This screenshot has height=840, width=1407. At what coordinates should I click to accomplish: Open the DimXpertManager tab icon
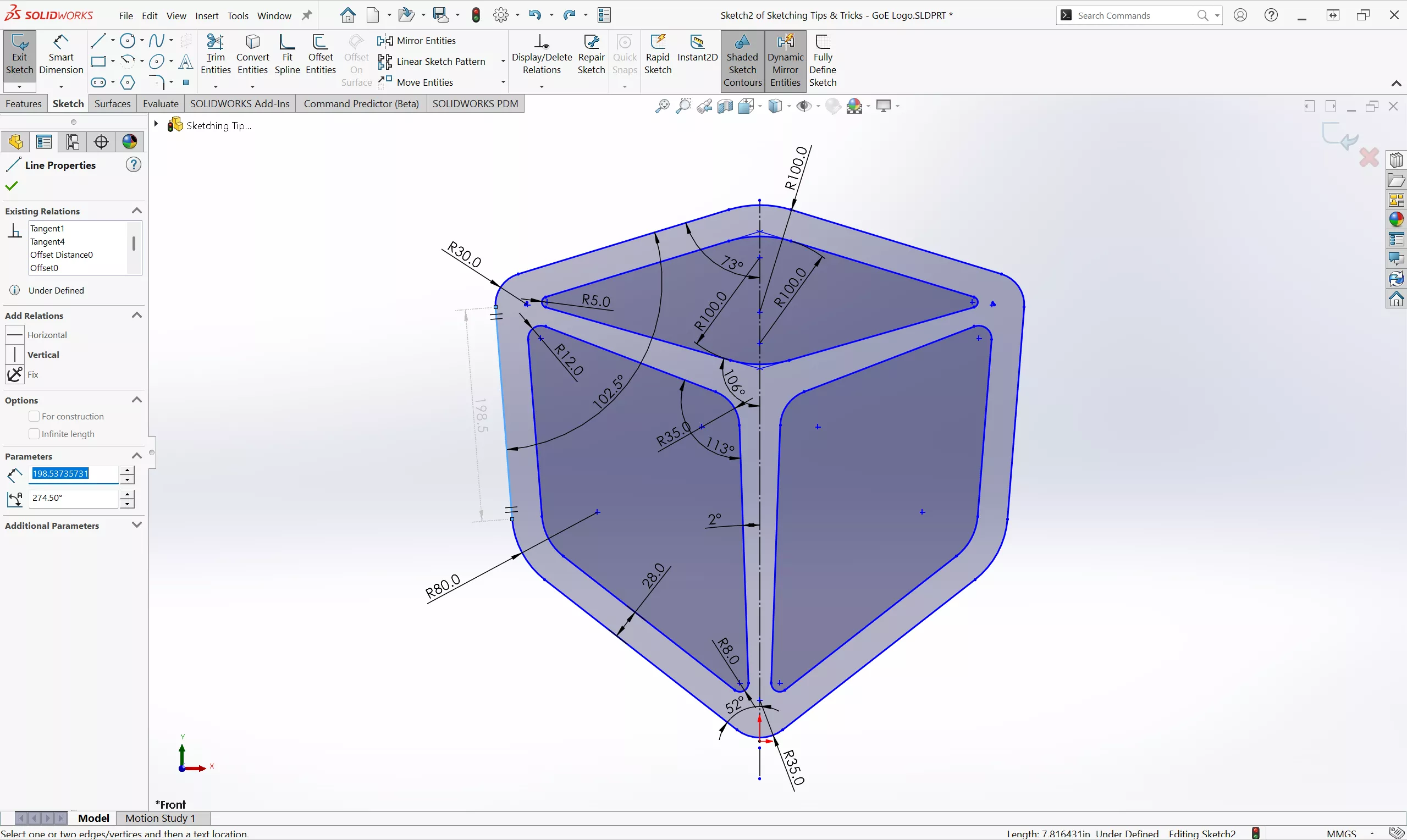pos(101,141)
